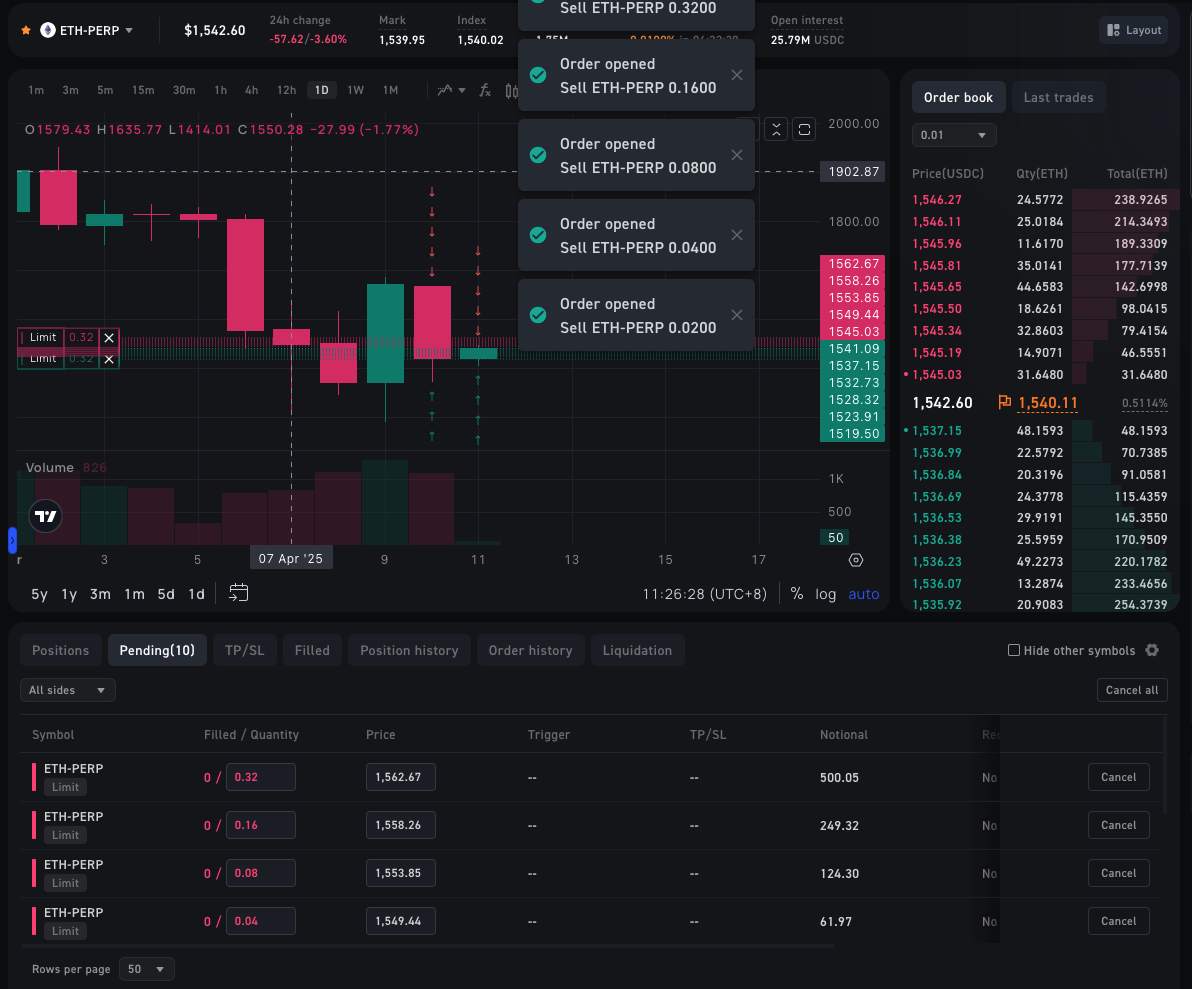Toggle log scale on the chart
The width and height of the screenshot is (1192, 989).
826,594
